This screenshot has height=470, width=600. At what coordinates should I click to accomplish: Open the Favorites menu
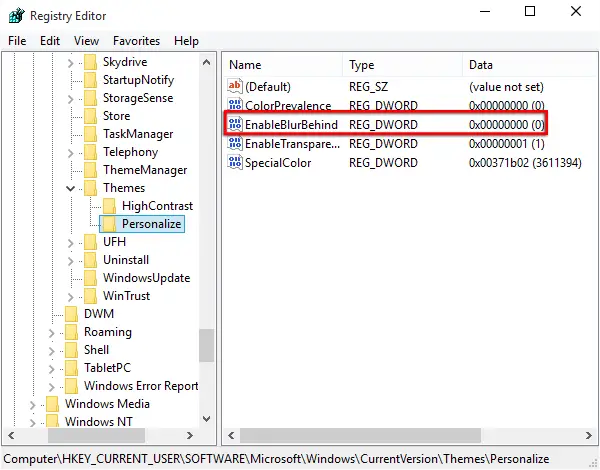click(x=136, y=41)
